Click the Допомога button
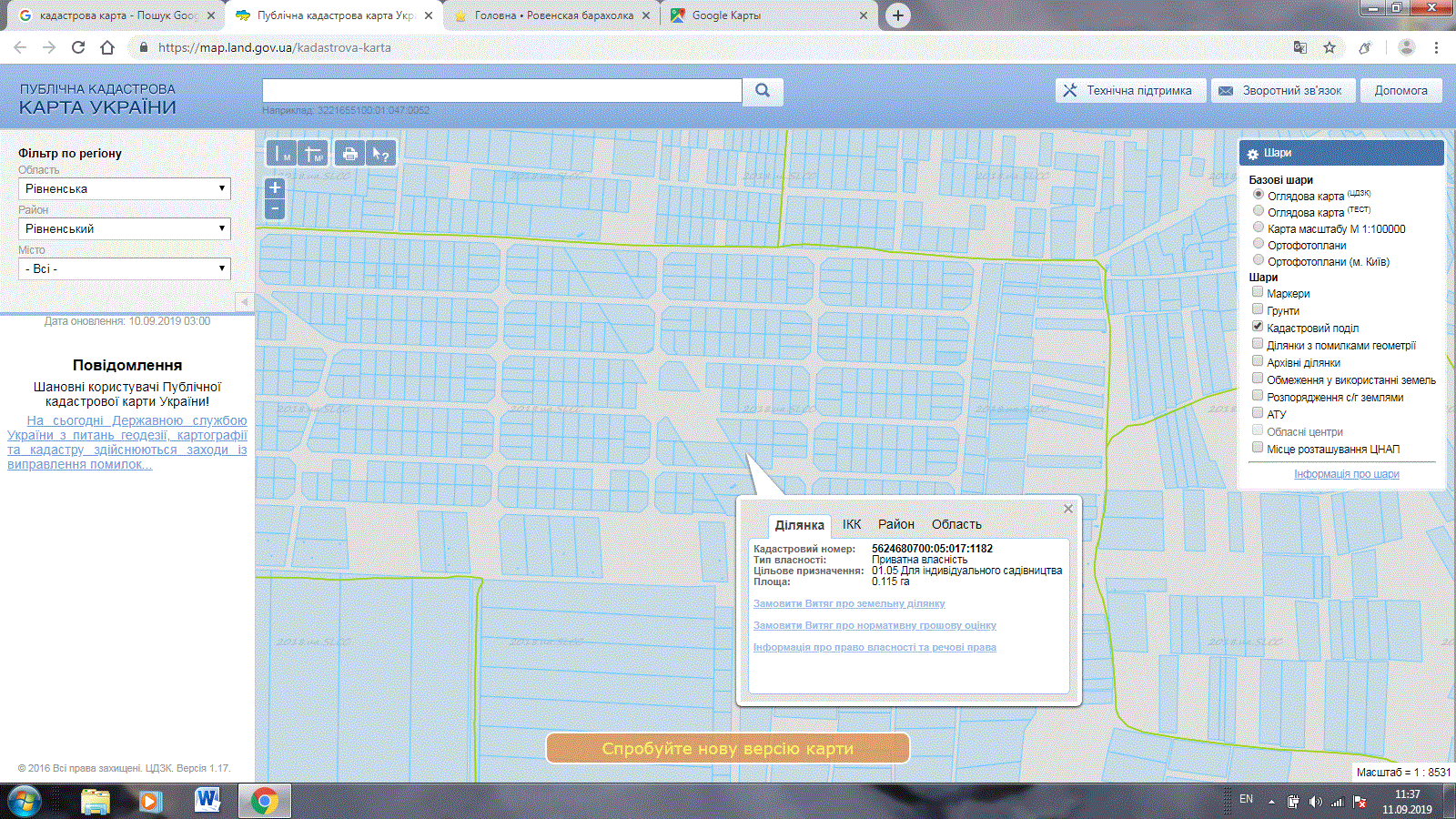Screen dimensions: 1456x819 pos(1401,90)
